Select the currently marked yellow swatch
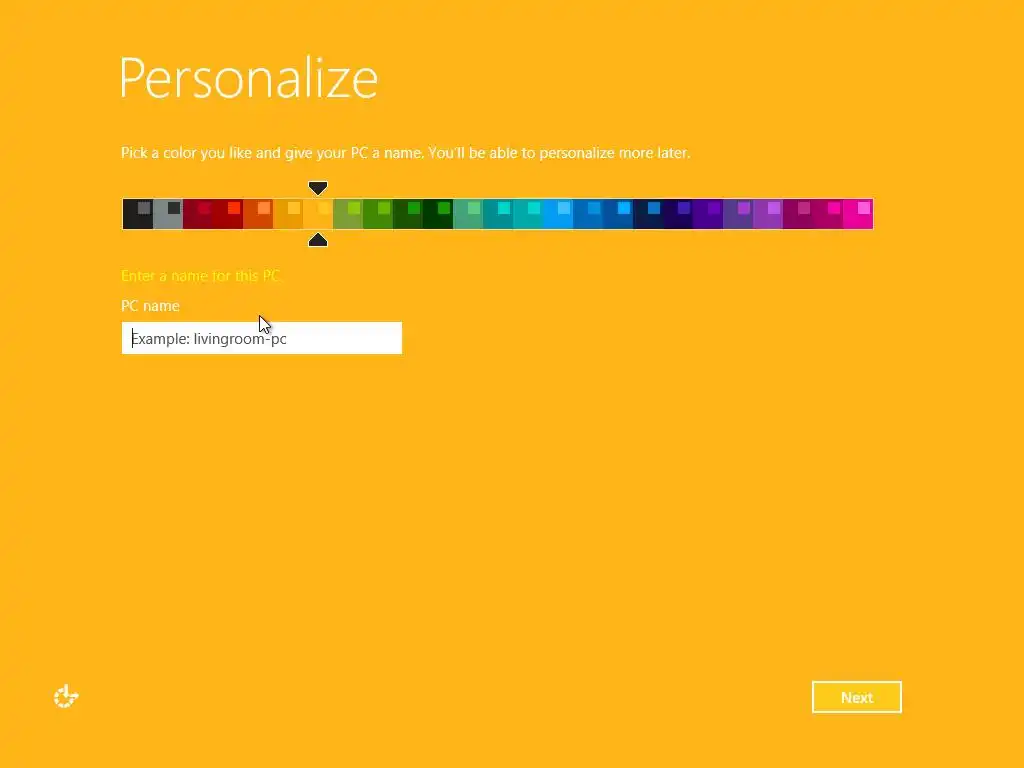Viewport: 1024px width, 768px height. click(318, 214)
